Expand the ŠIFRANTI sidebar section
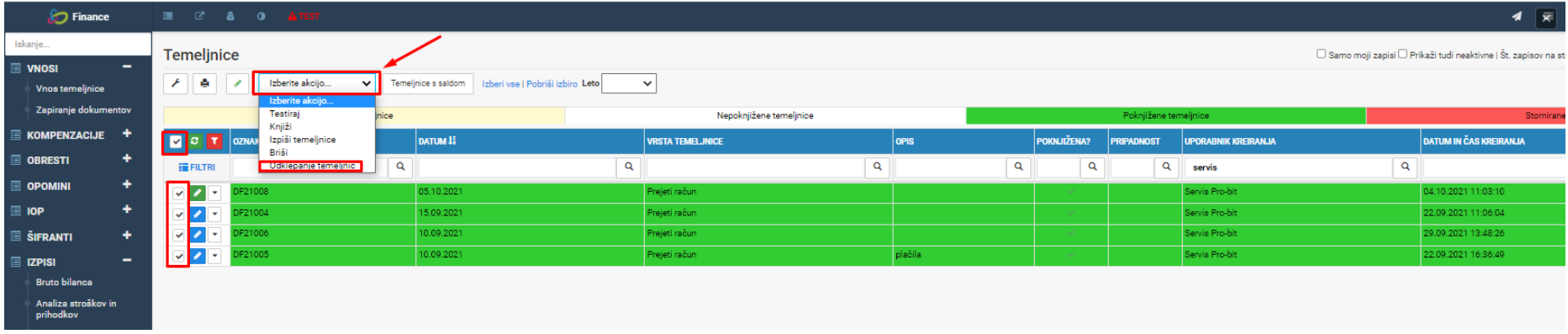 pyautogui.click(x=127, y=236)
